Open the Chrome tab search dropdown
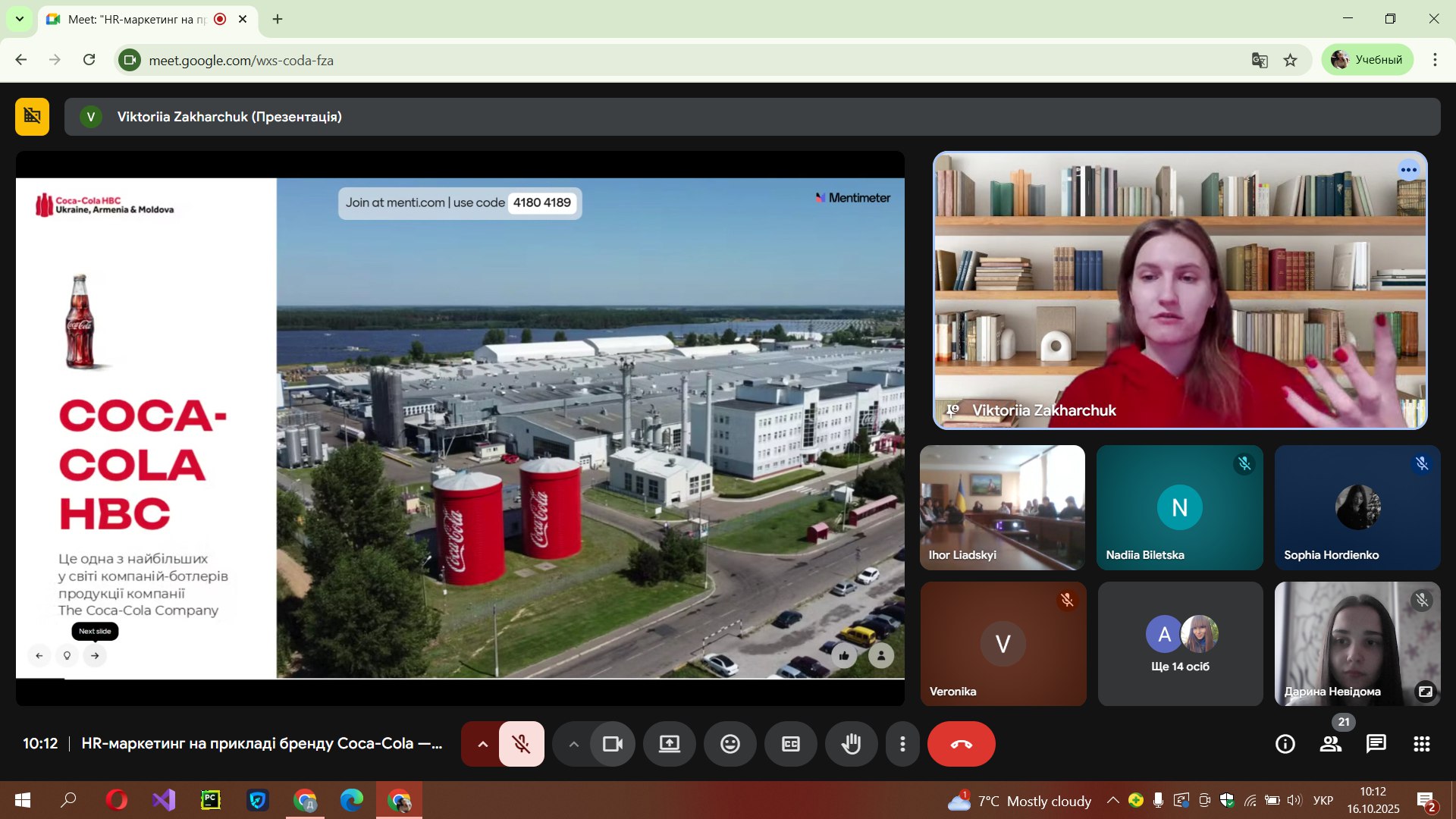Image resolution: width=1456 pixels, height=819 pixels. [x=19, y=19]
